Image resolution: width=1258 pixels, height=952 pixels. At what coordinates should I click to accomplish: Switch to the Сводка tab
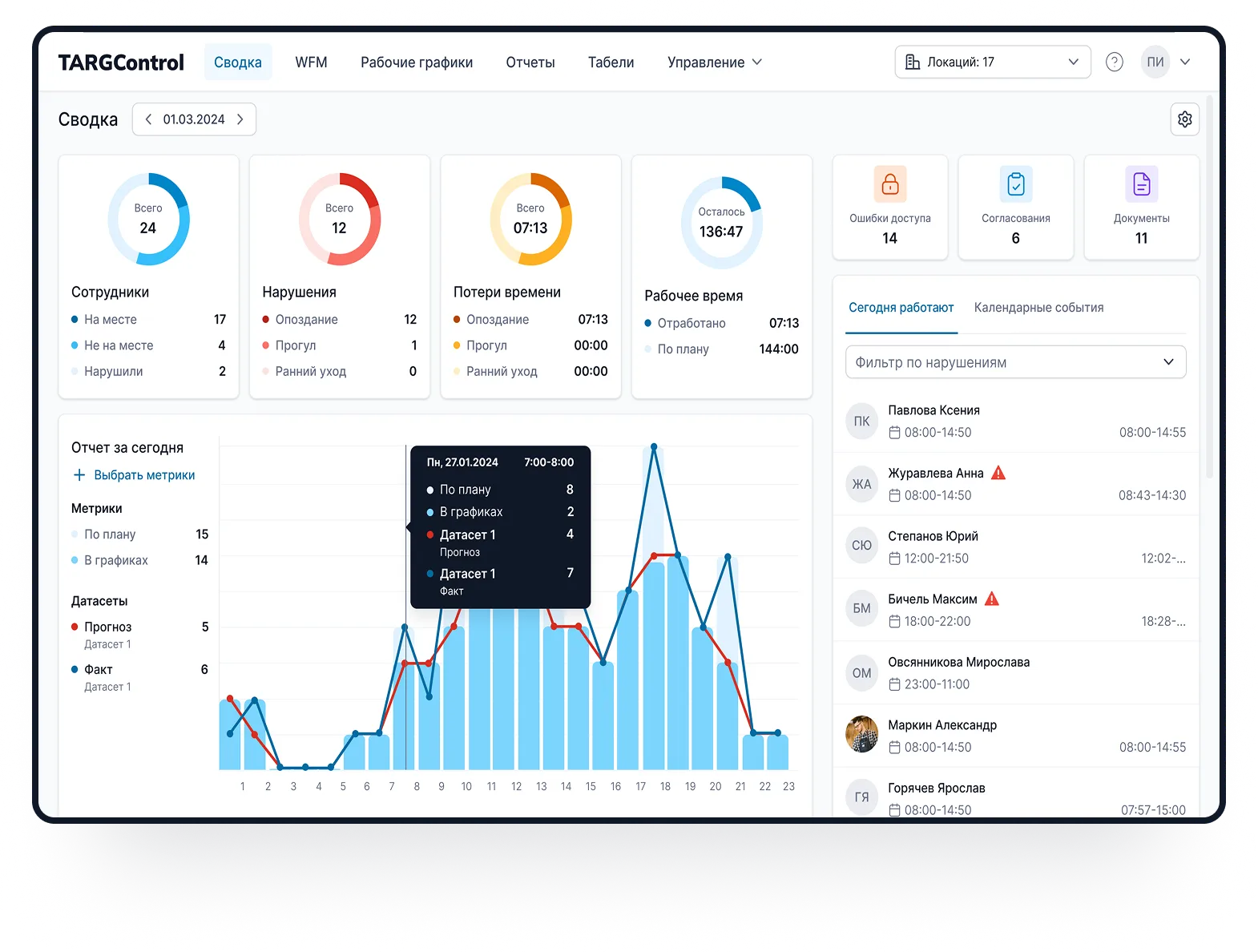238,63
